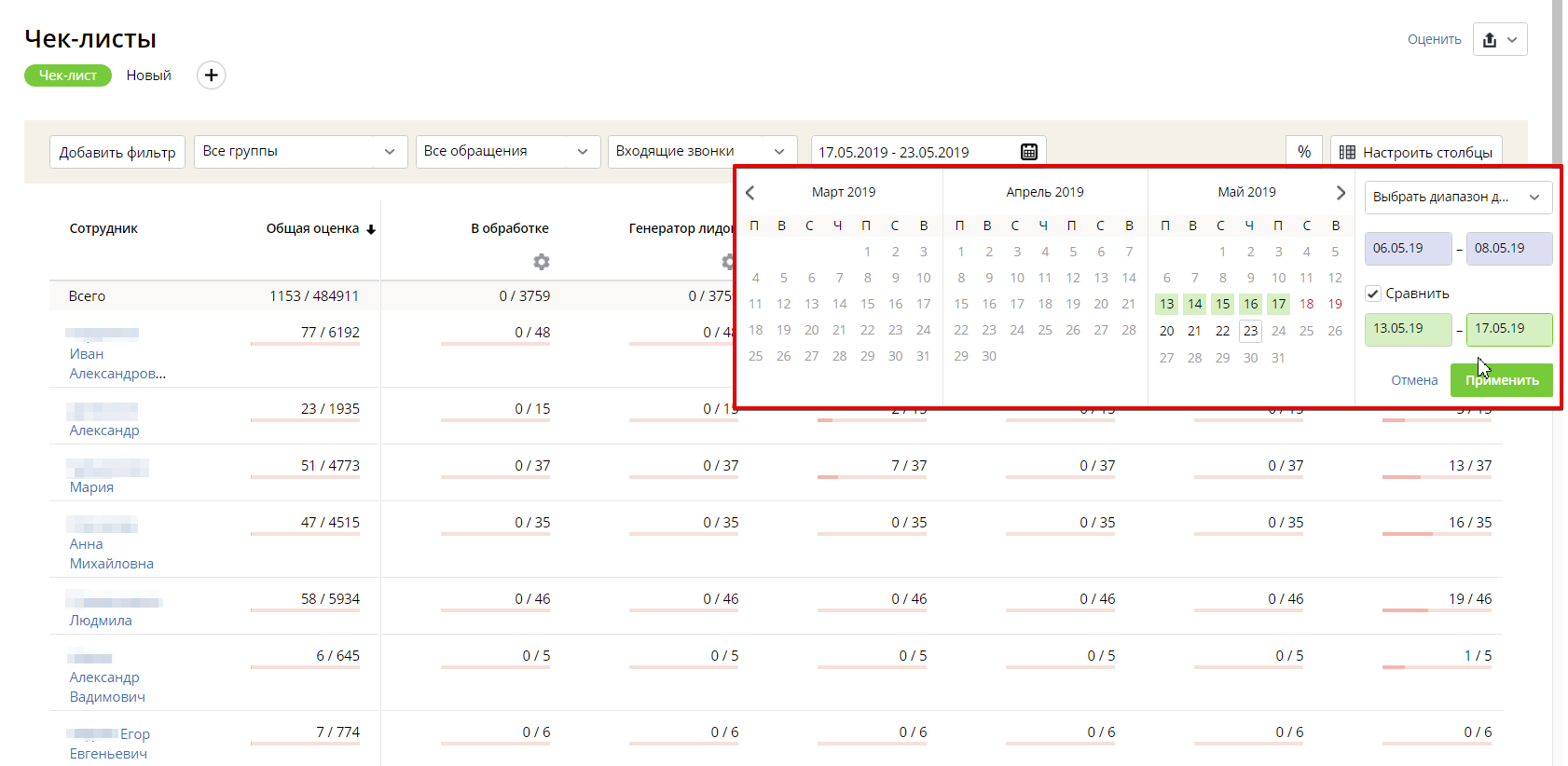Toggle the Сравнить checkbox

(1373, 294)
